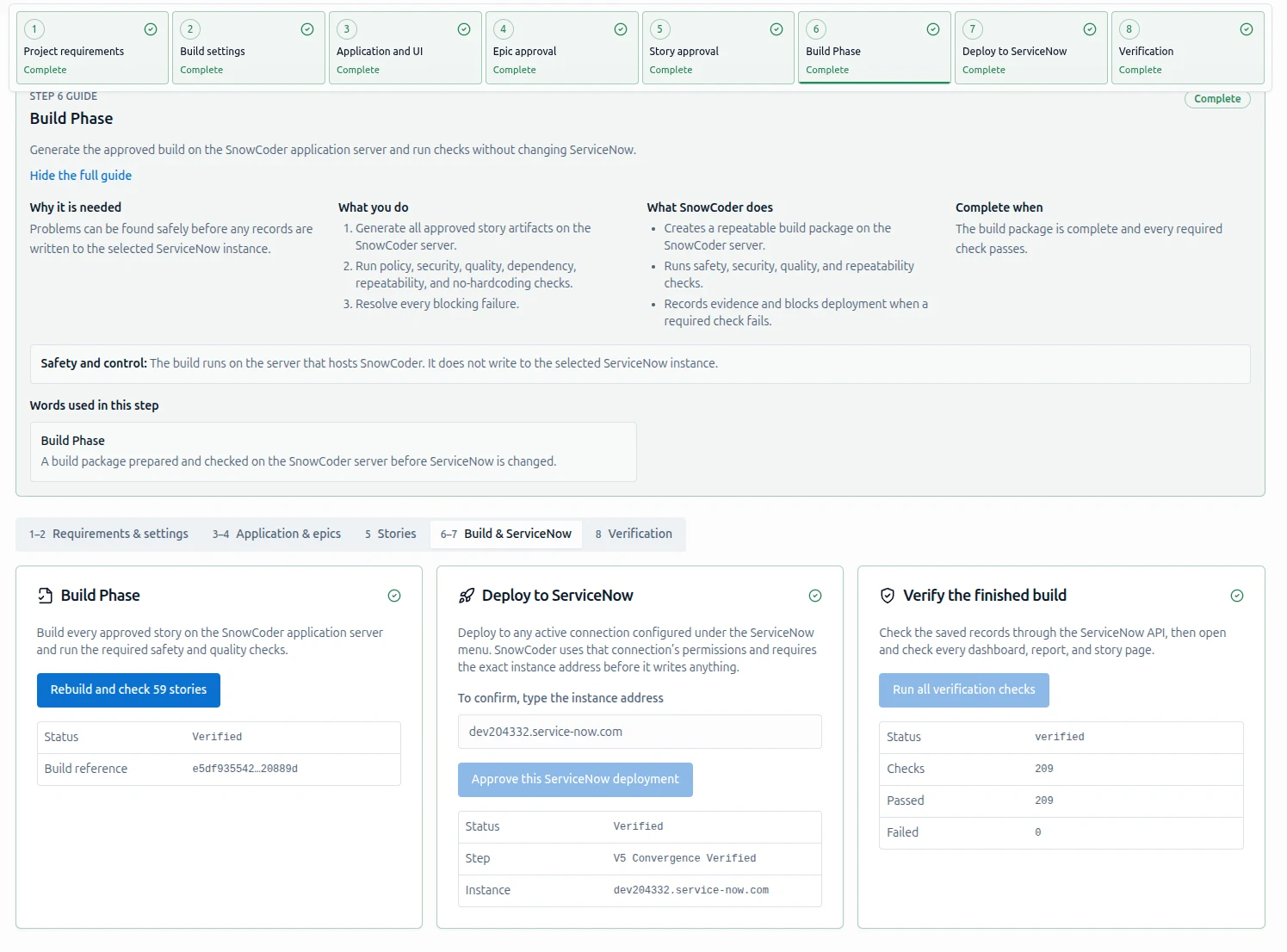Click Run all verification checks button

coord(964,690)
